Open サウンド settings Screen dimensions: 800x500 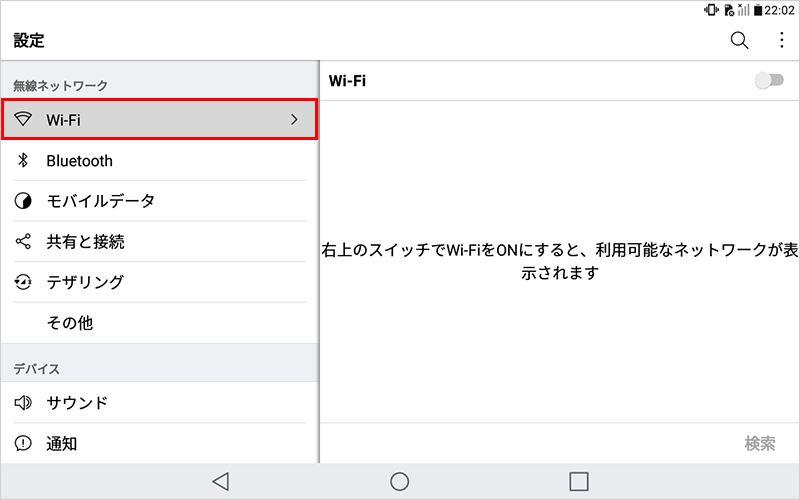coord(159,403)
